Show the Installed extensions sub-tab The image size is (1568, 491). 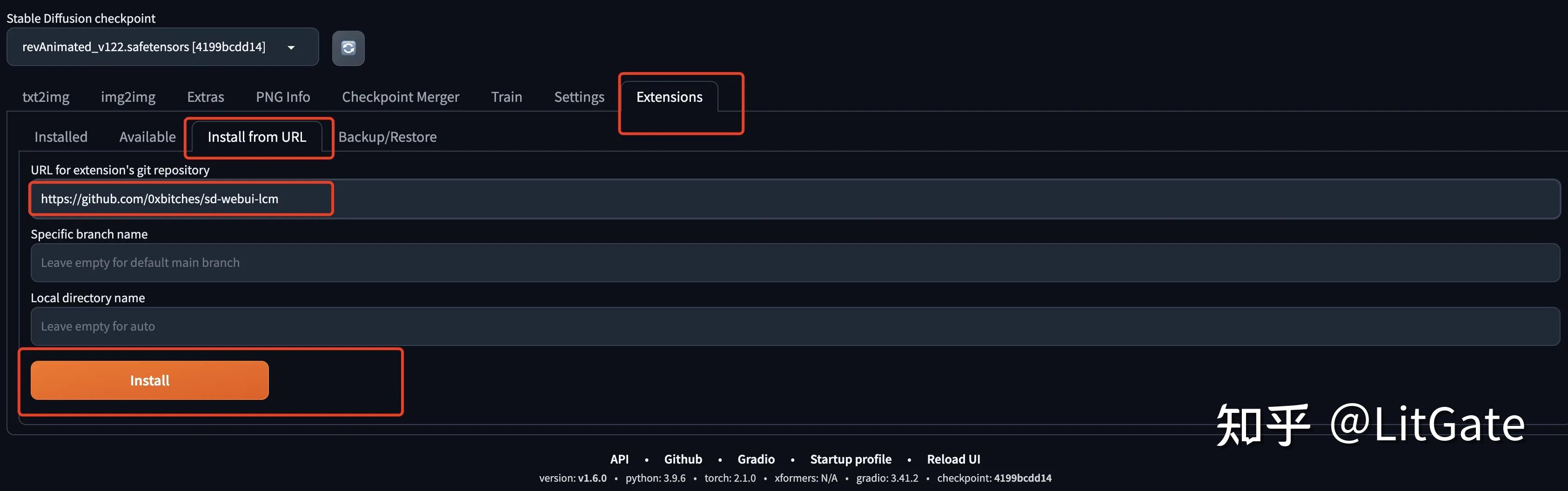click(x=61, y=137)
